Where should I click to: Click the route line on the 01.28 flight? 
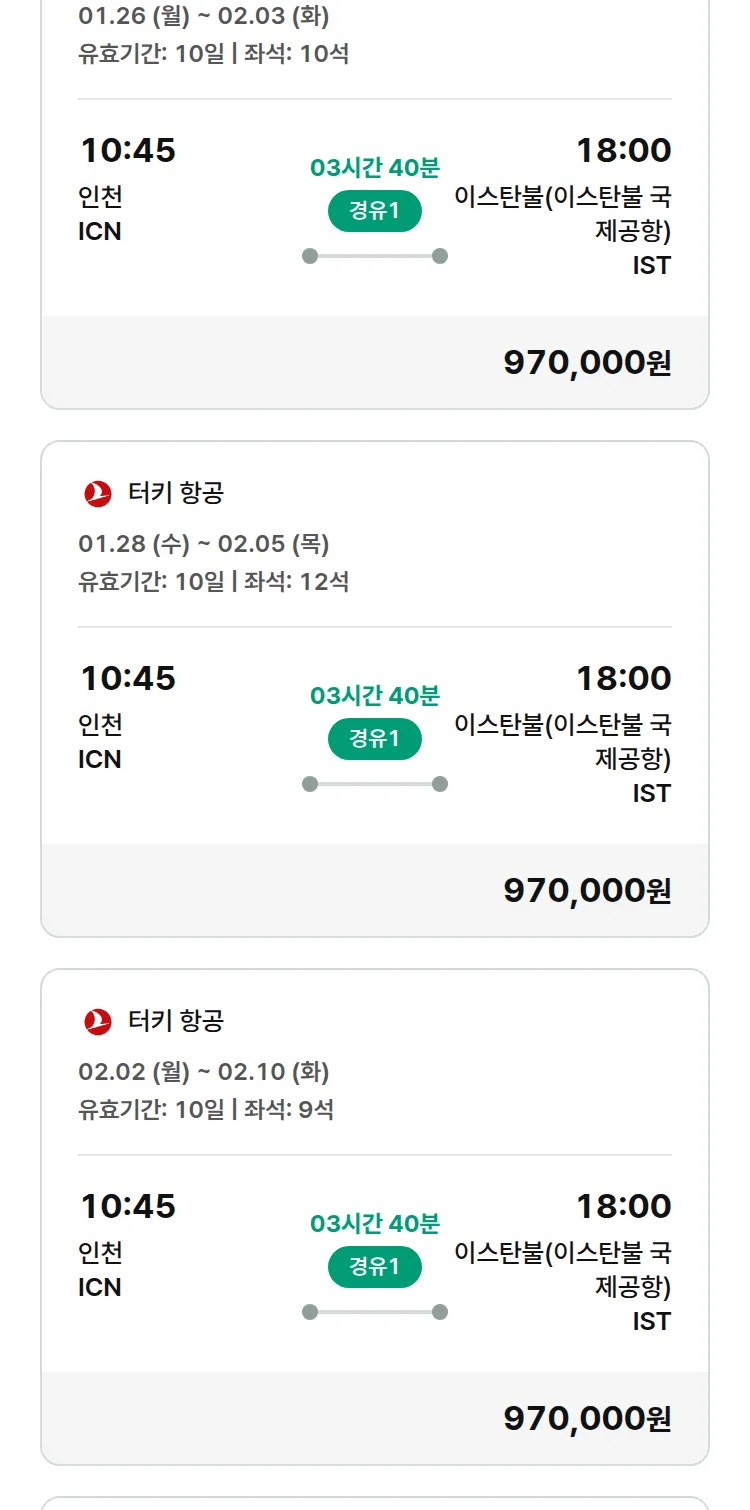375,784
